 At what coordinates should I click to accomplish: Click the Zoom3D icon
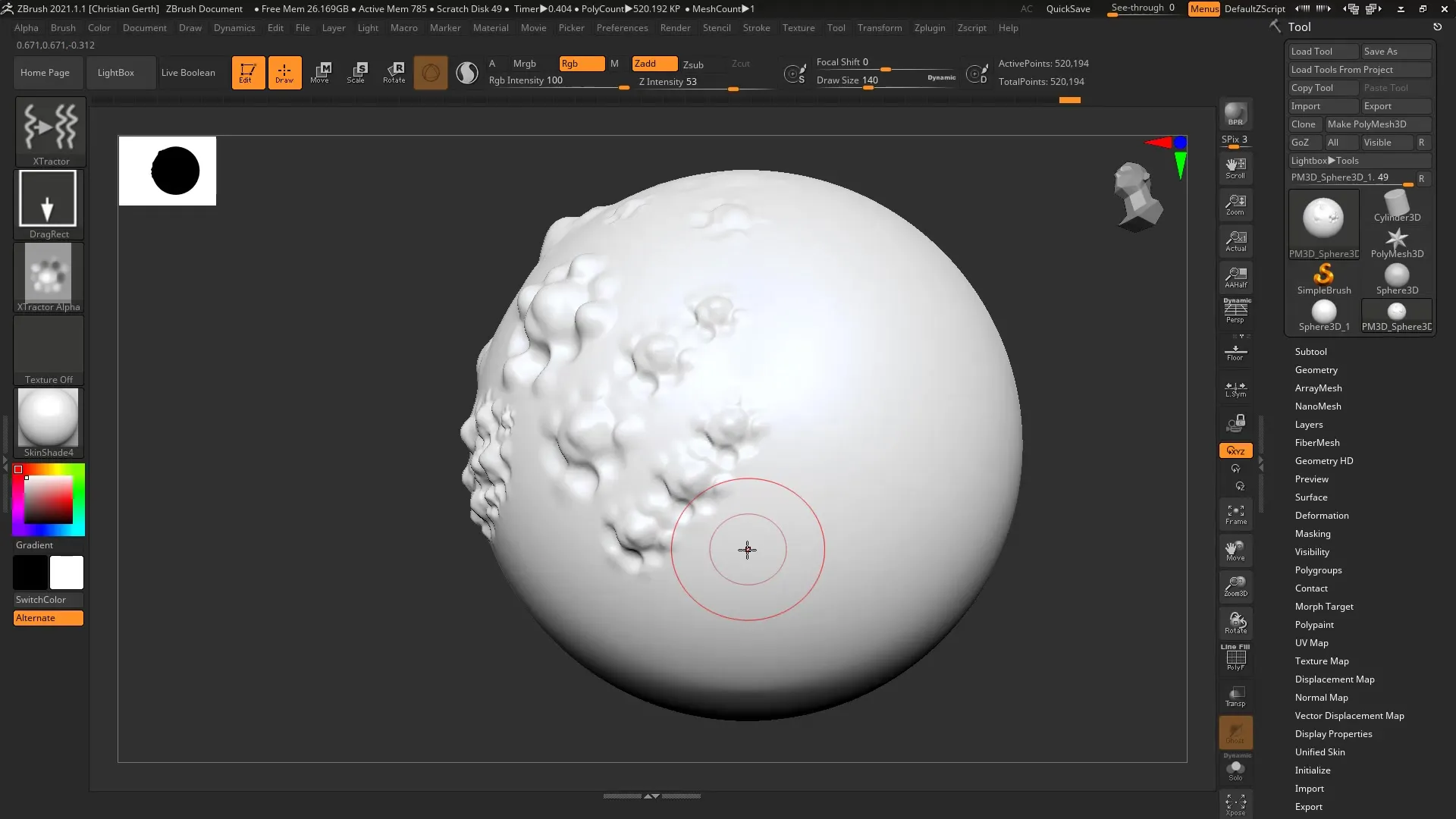(1235, 586)
